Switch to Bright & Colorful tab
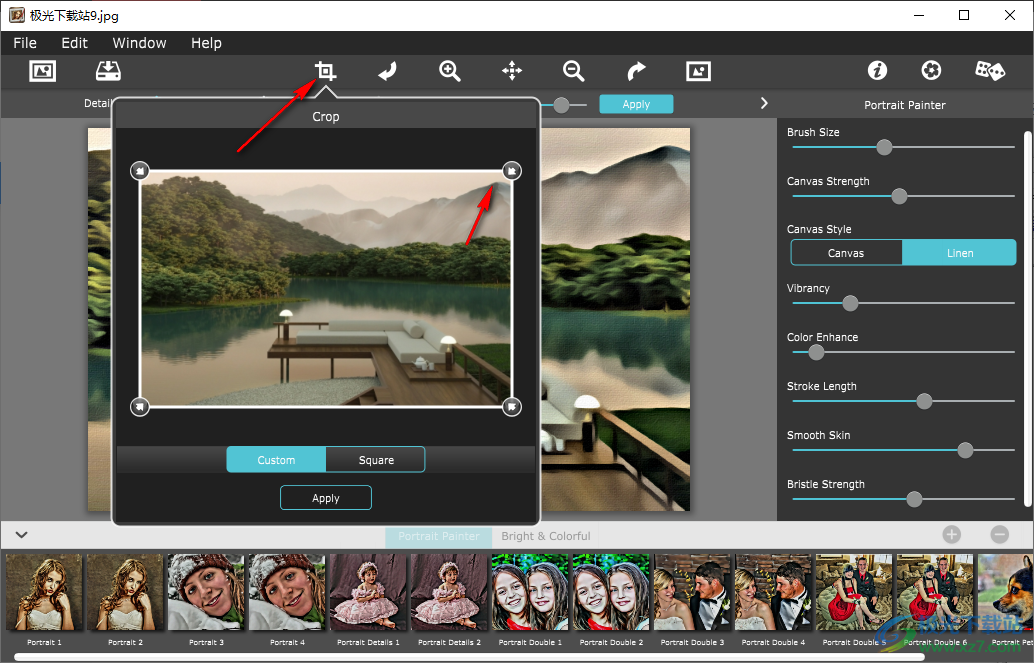This screenshot has width=1034, height=663. (x=545, y=536)
